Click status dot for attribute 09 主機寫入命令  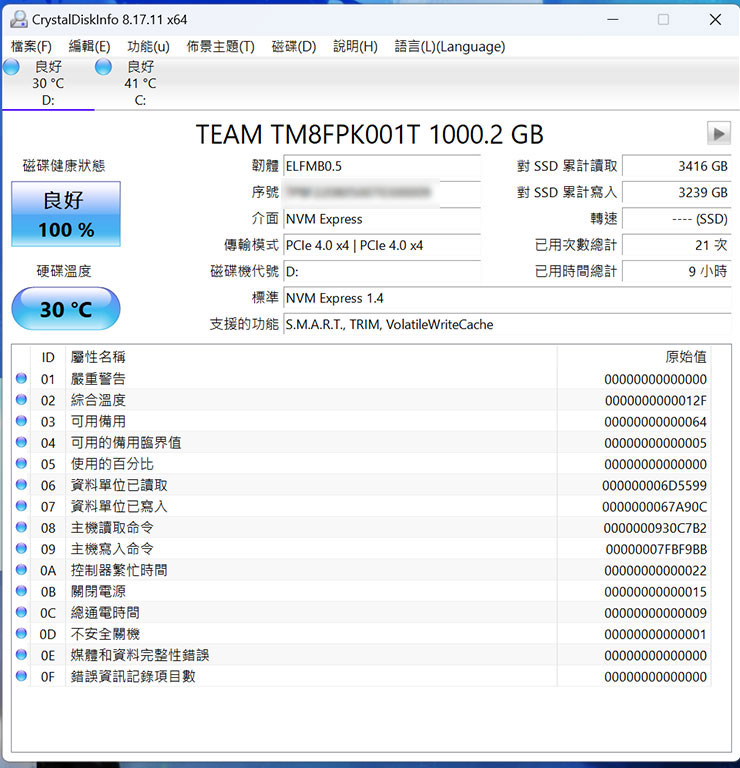click(x=21, y=549)
